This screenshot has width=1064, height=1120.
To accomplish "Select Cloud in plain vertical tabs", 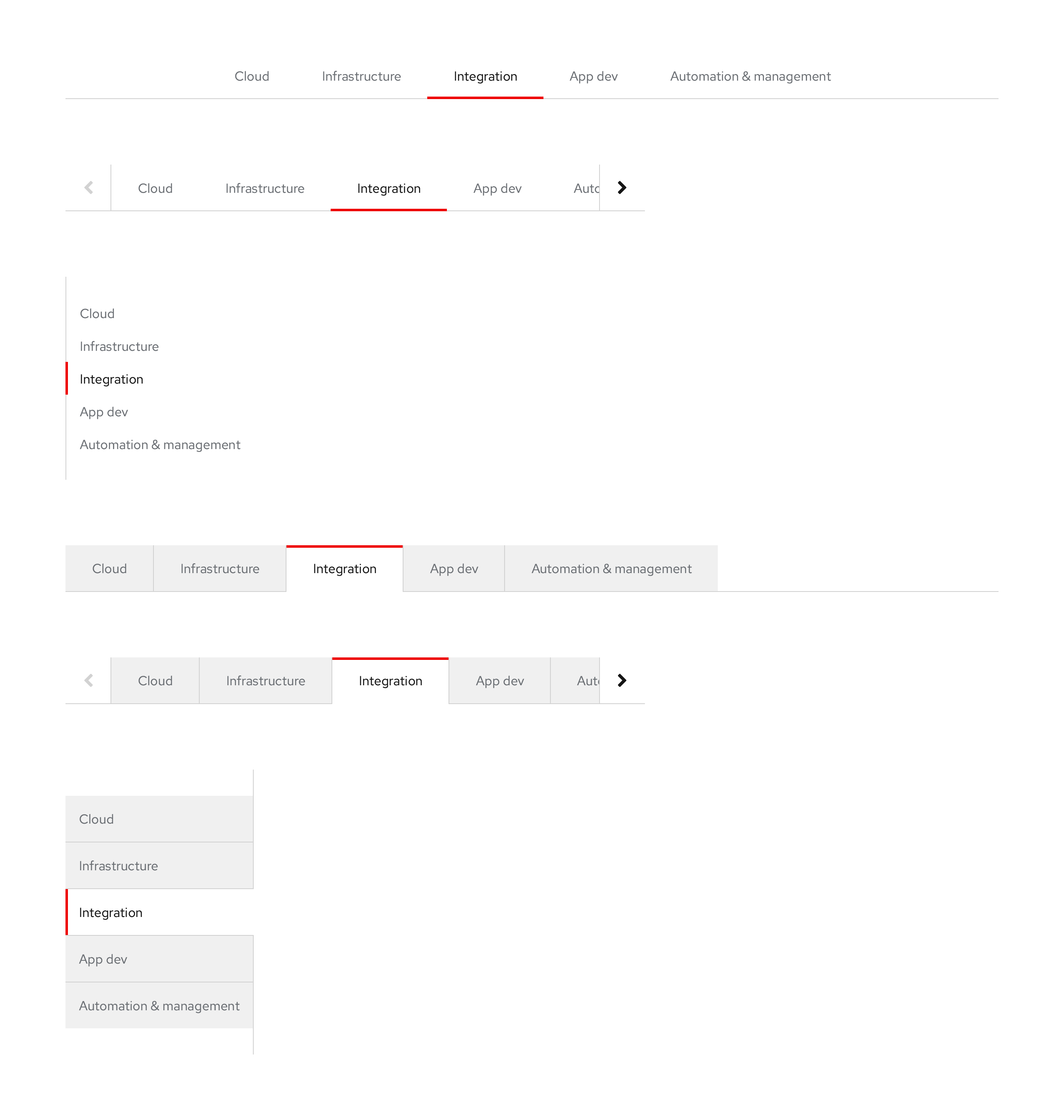I will click(x=97, y=314).
